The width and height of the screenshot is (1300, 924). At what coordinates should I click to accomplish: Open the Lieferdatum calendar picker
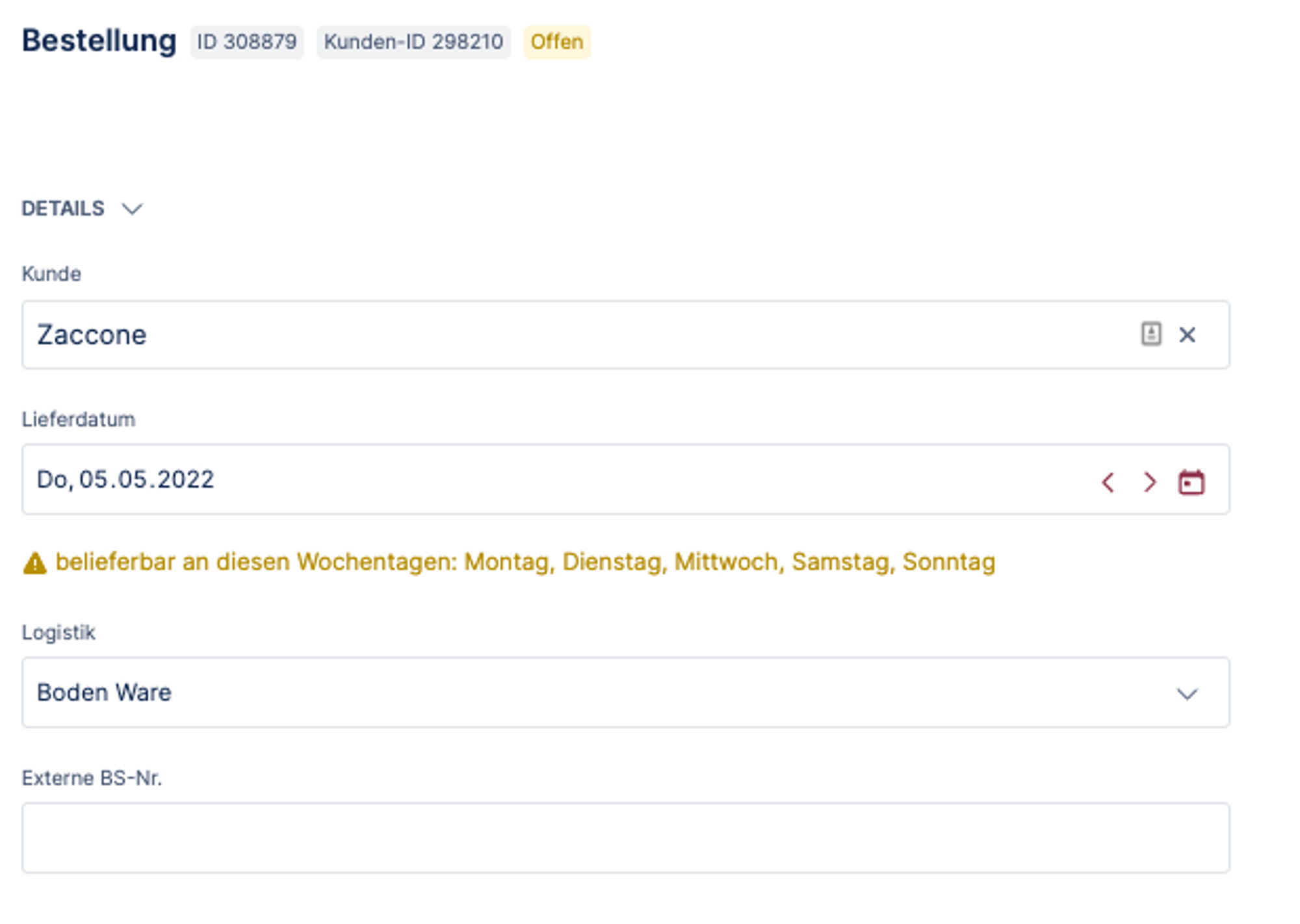[x=1191, y=482]
